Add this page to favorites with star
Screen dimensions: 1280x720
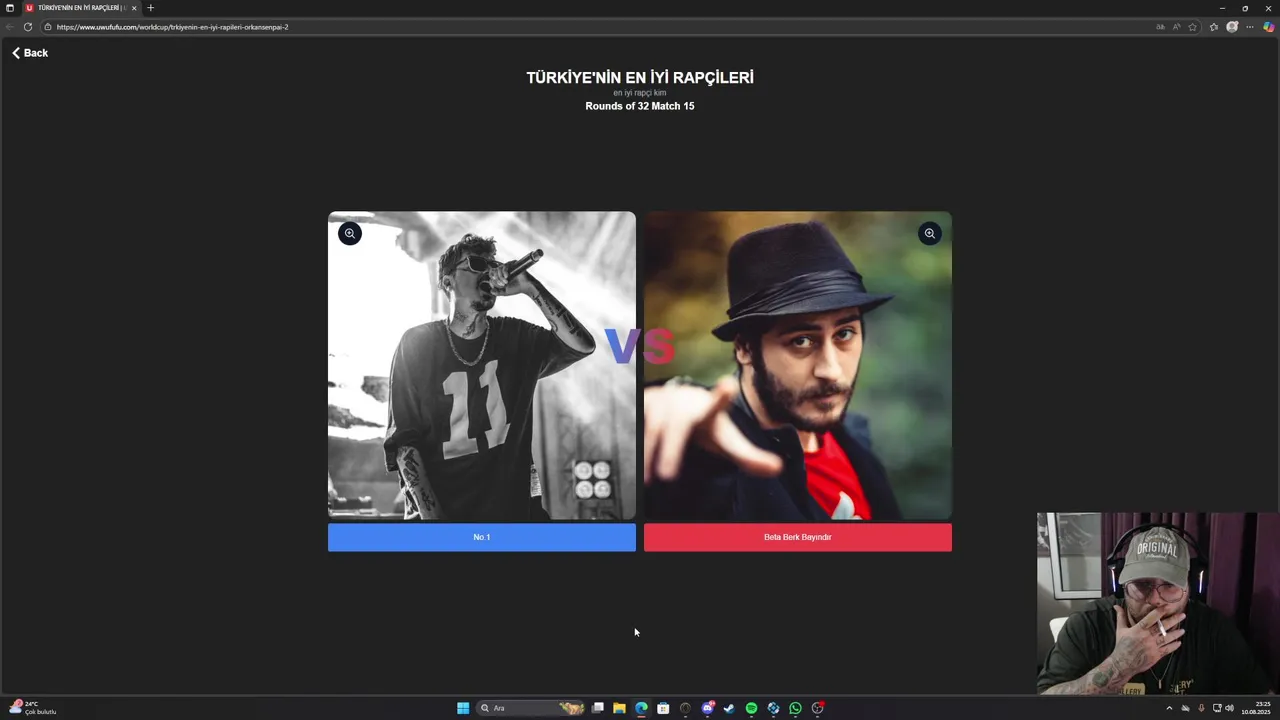[1192, 27]
